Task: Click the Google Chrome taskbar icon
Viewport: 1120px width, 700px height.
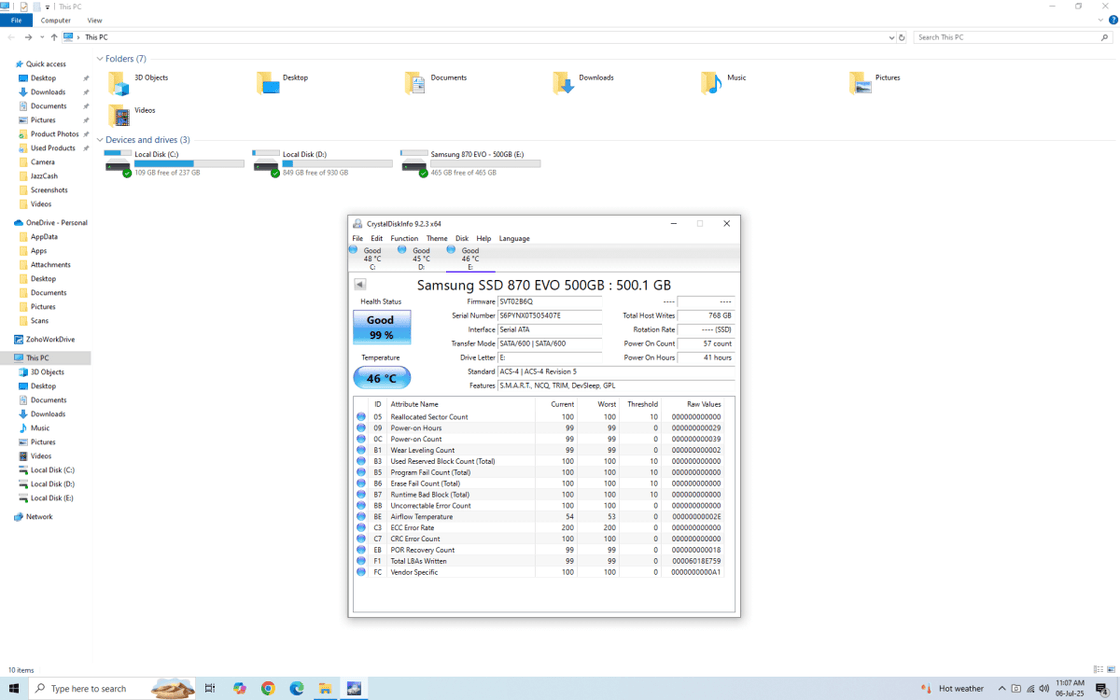Action: pyautogui.click(x=268, y=688)
